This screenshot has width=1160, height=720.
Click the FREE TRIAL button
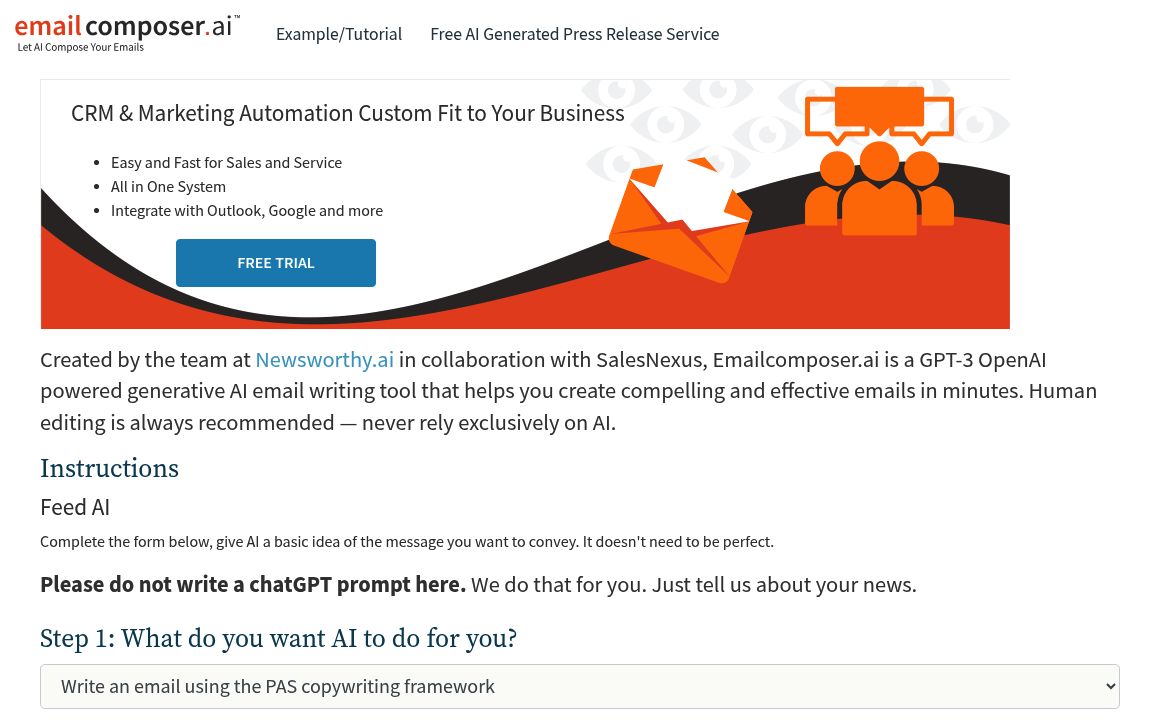276,262
